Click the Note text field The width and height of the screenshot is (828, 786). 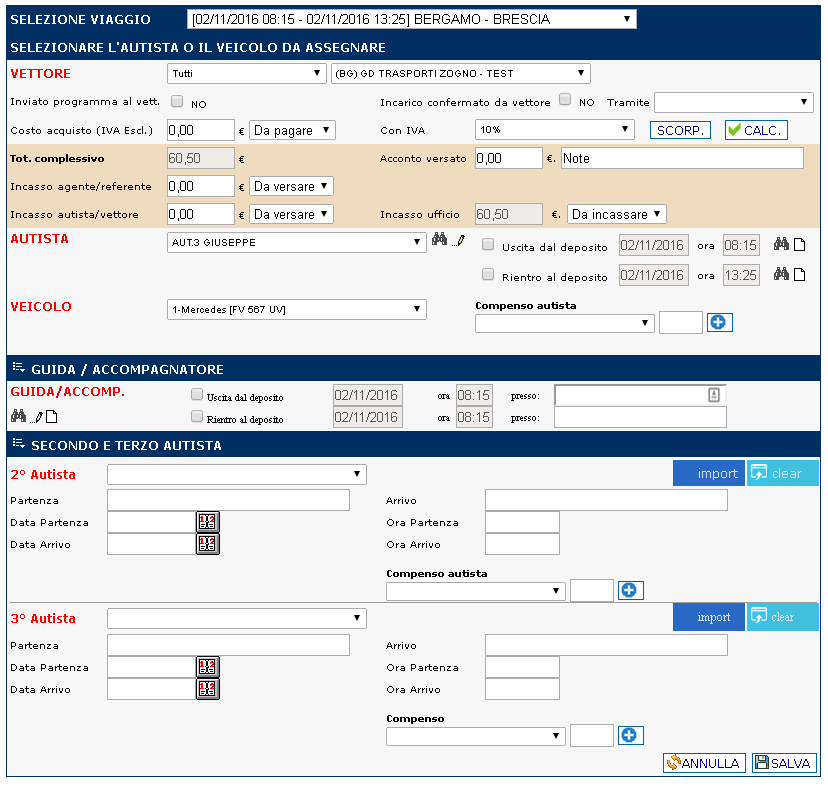pos(682,158)
